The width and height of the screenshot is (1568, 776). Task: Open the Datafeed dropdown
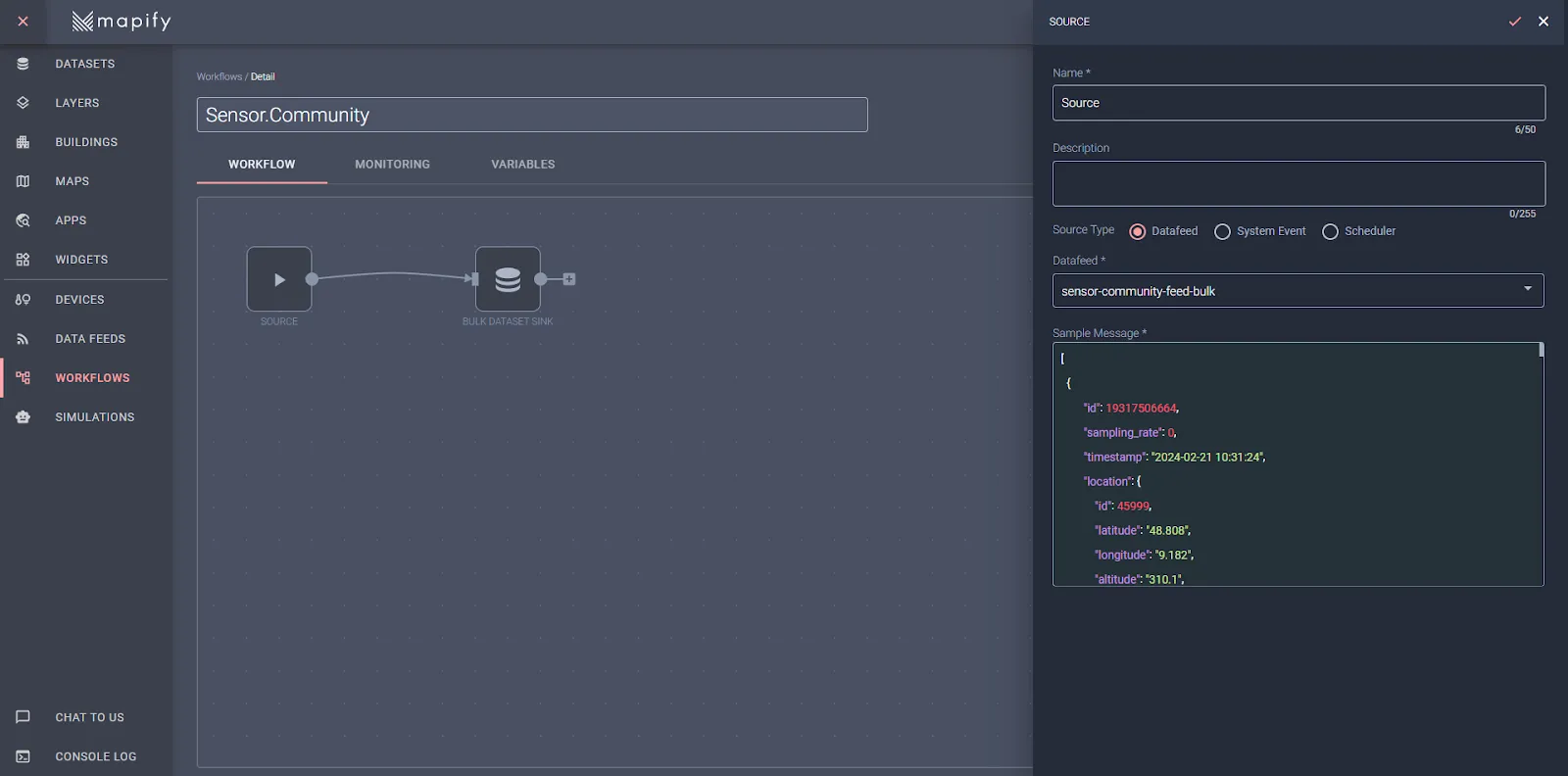pos(1298,291)
